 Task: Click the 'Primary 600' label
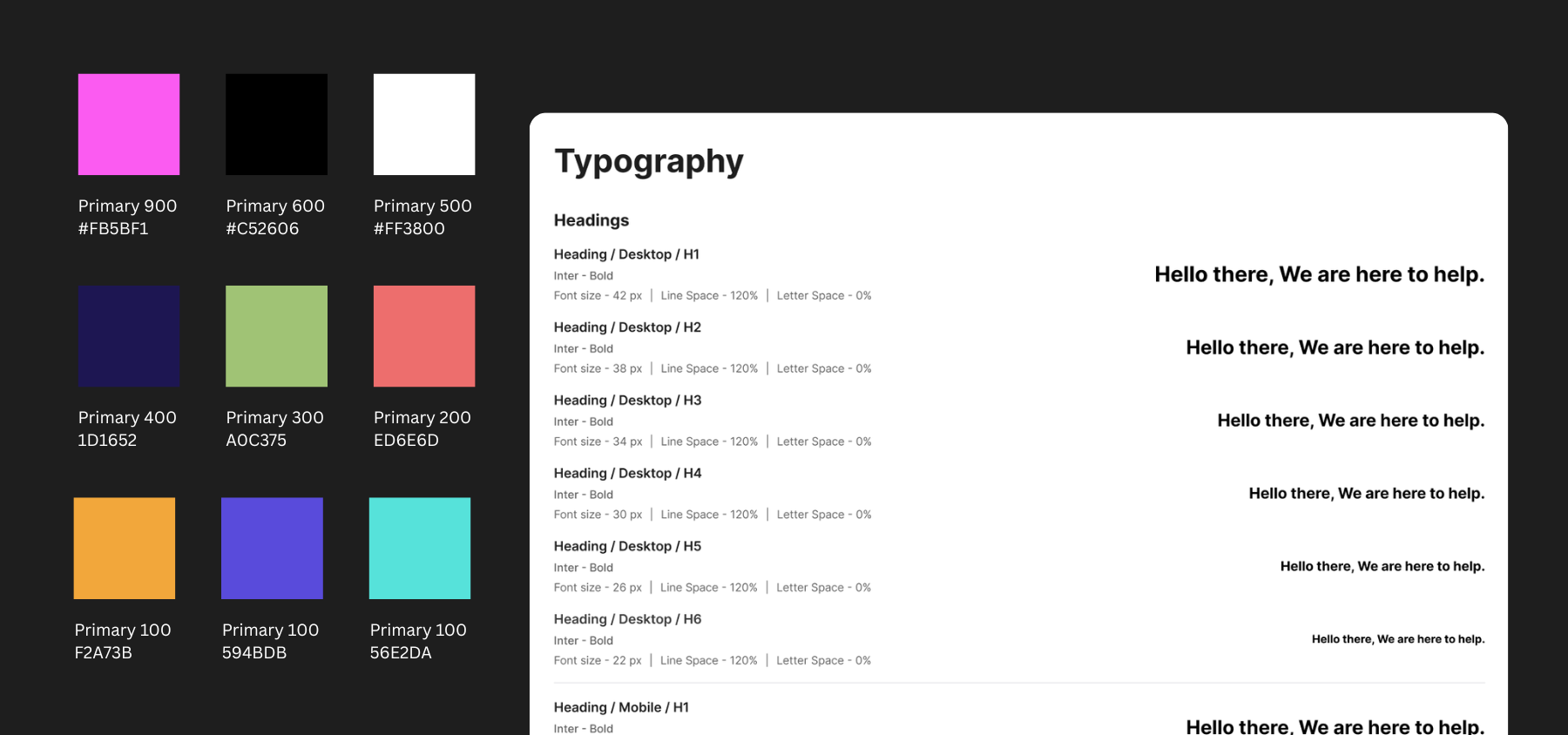click(275, 206)
